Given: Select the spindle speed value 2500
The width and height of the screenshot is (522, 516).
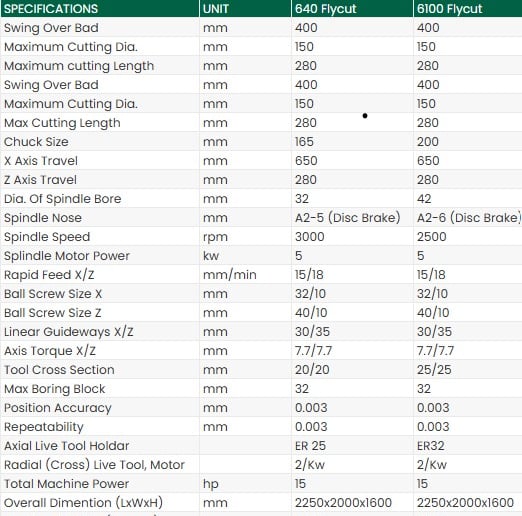Looking at the screenshot, I should (x=431, y=237).
